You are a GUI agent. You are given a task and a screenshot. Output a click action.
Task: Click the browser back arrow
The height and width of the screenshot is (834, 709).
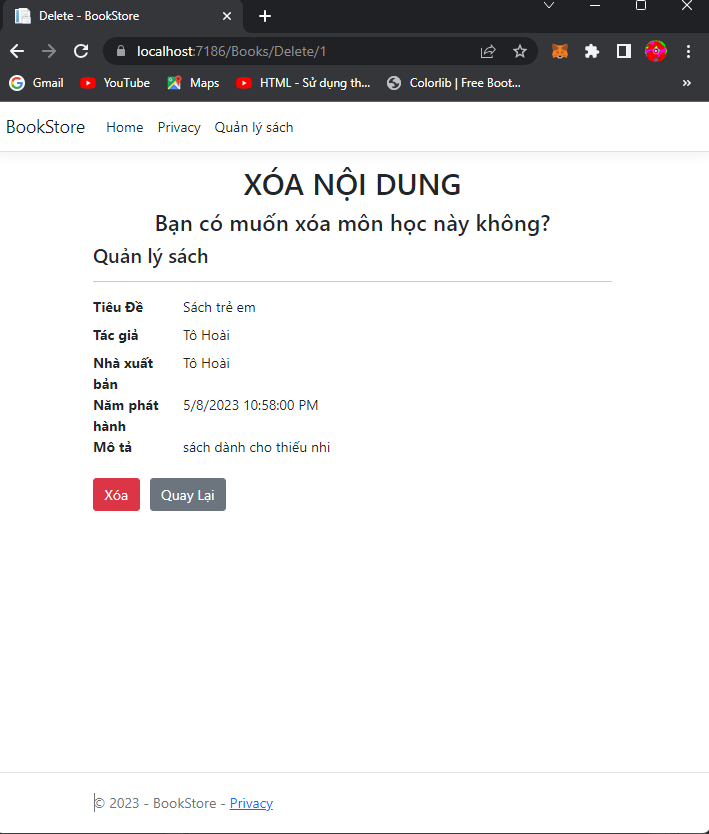click(x=17, y=51)
